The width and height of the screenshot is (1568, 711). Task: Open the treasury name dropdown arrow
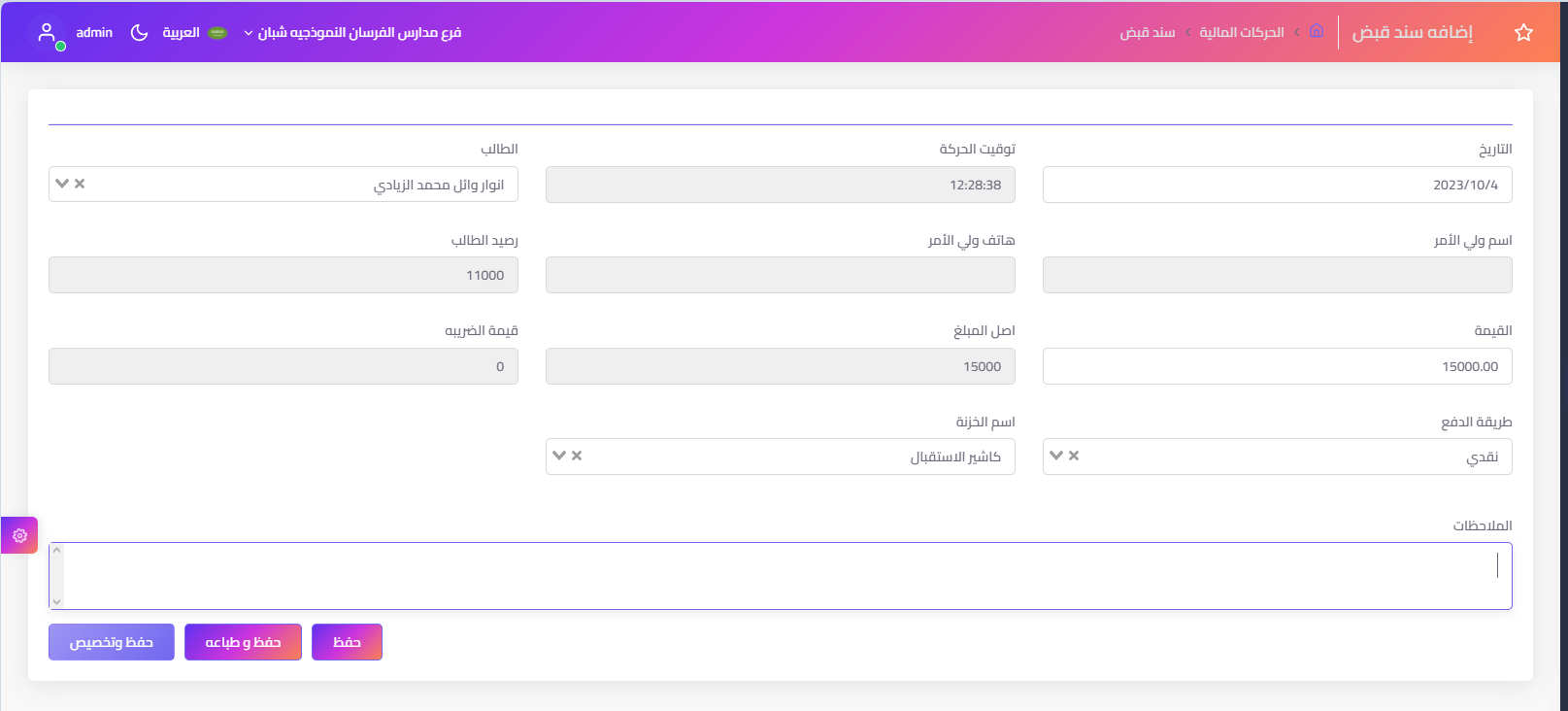point(559,456)
